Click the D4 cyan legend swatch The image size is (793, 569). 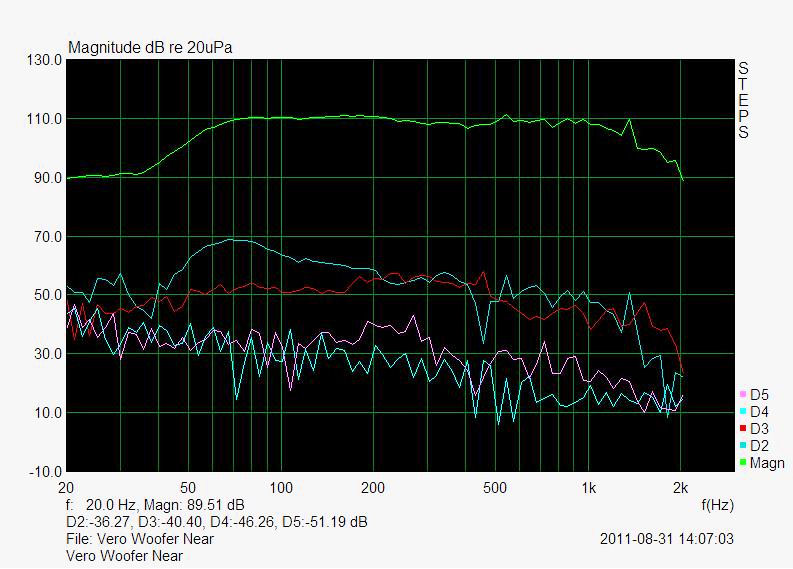point(743,411)
